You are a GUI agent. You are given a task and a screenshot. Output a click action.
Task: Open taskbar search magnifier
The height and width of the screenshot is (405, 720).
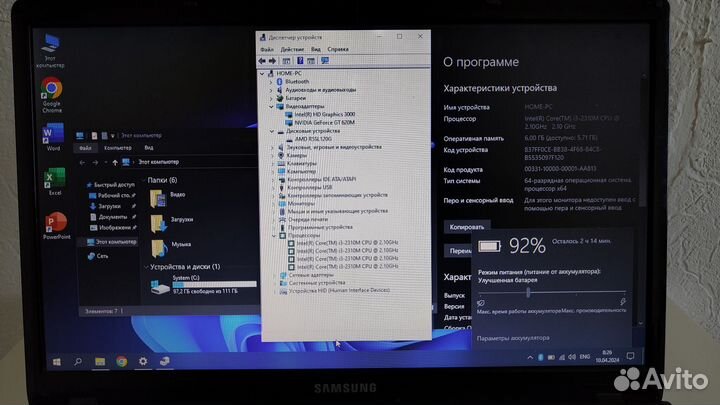(78, 362)
